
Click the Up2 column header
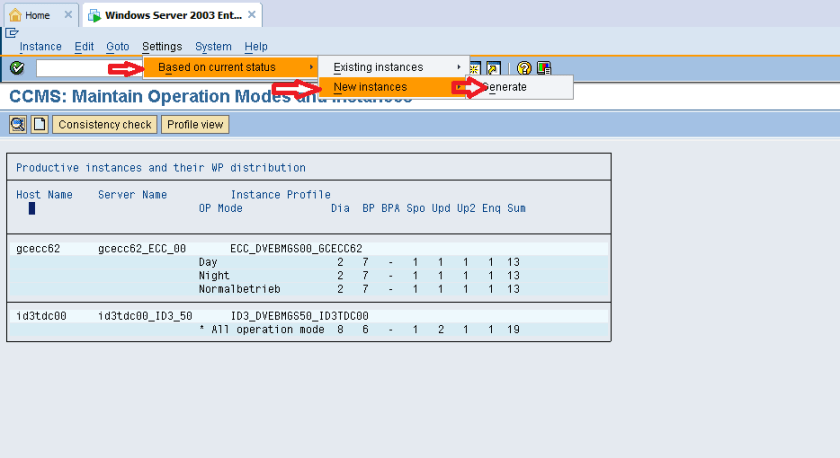[x=466, y=208]
